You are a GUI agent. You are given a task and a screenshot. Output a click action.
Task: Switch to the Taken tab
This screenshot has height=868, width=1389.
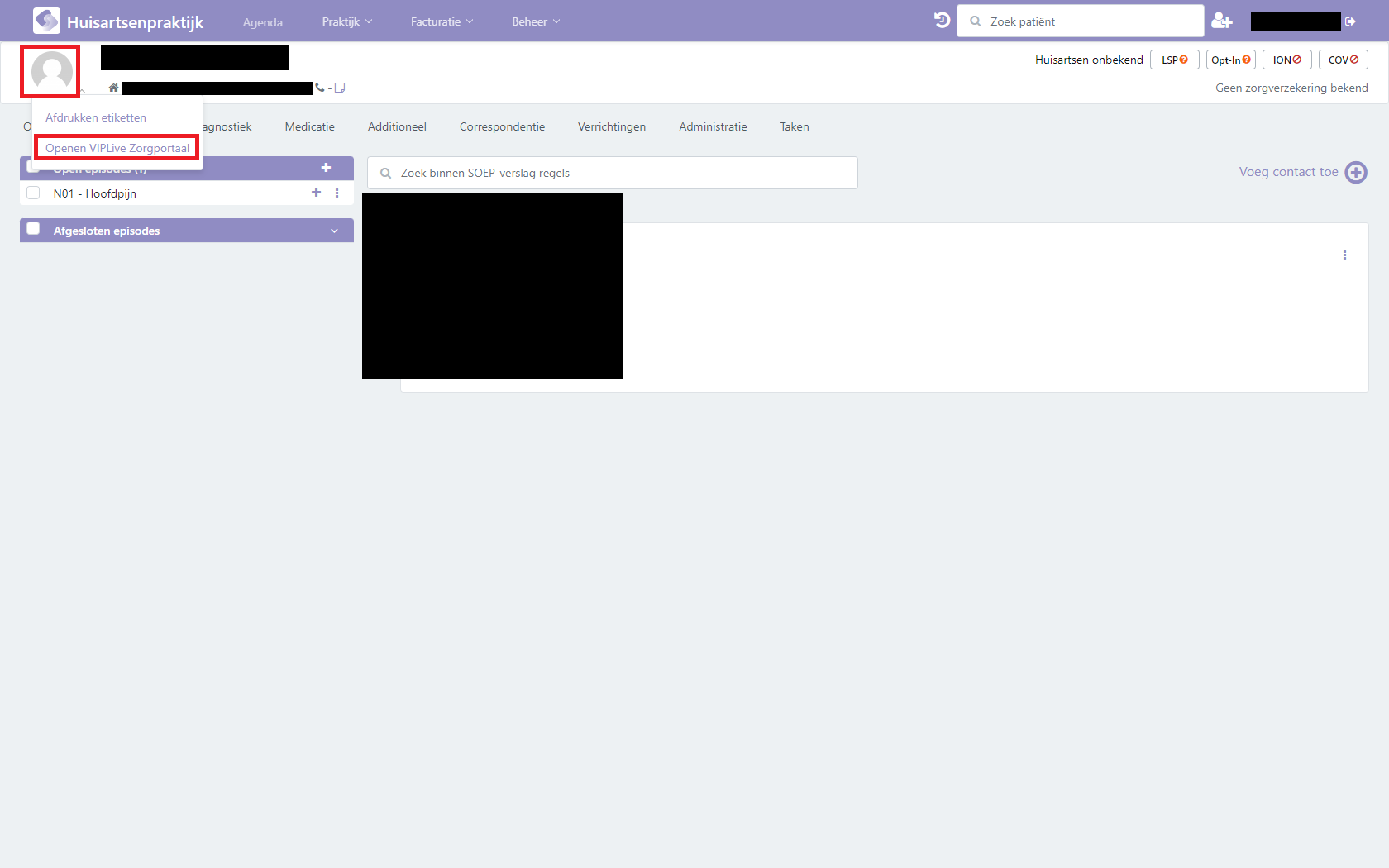pos(795,126)
